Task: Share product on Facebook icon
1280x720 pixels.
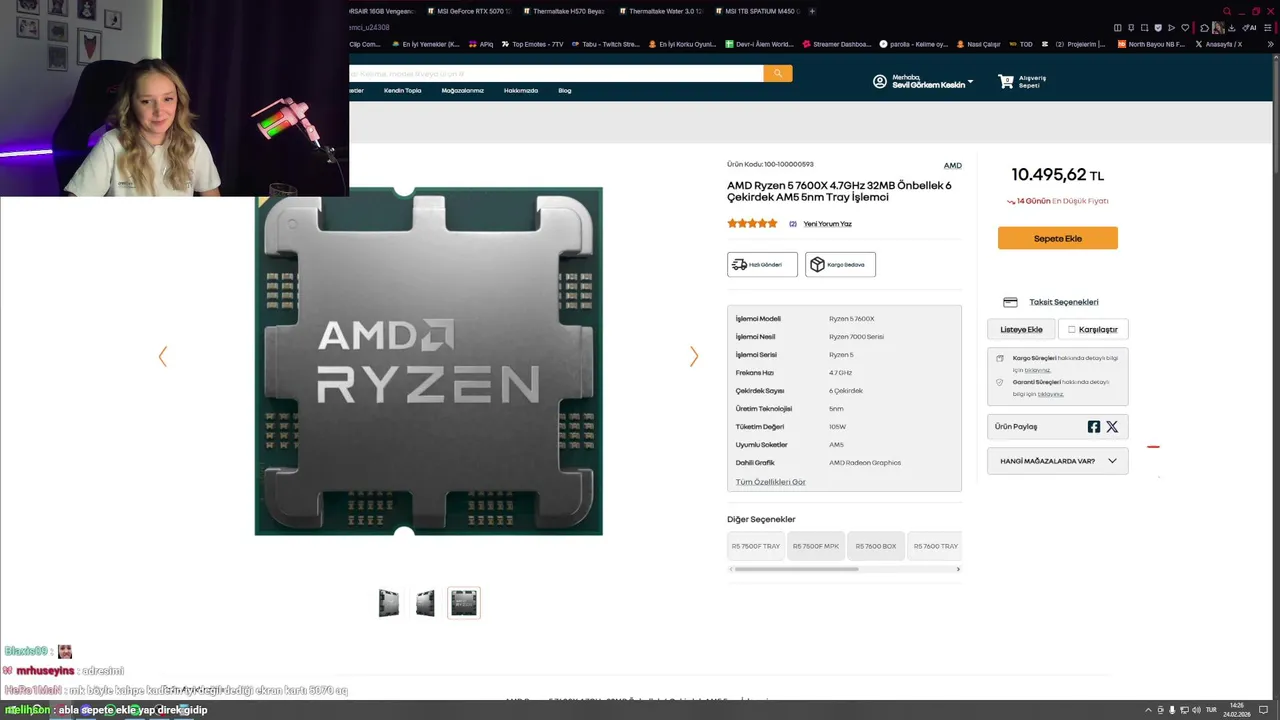Action: 1094,427
